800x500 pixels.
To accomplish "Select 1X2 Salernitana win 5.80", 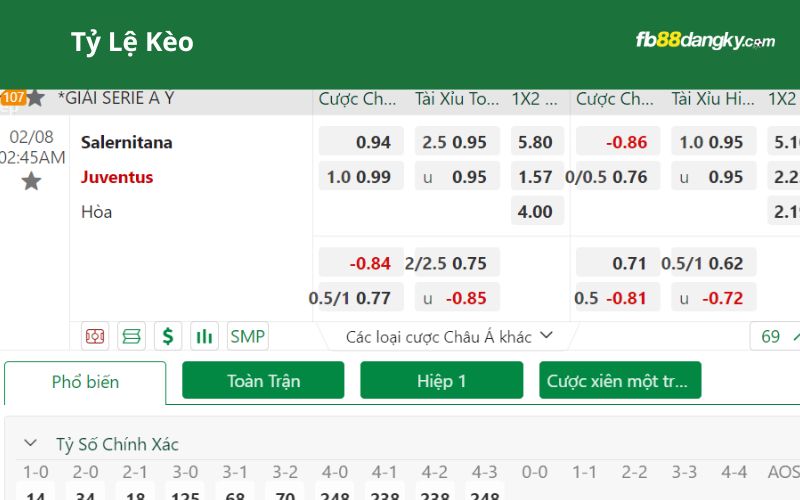I will 537,141.
